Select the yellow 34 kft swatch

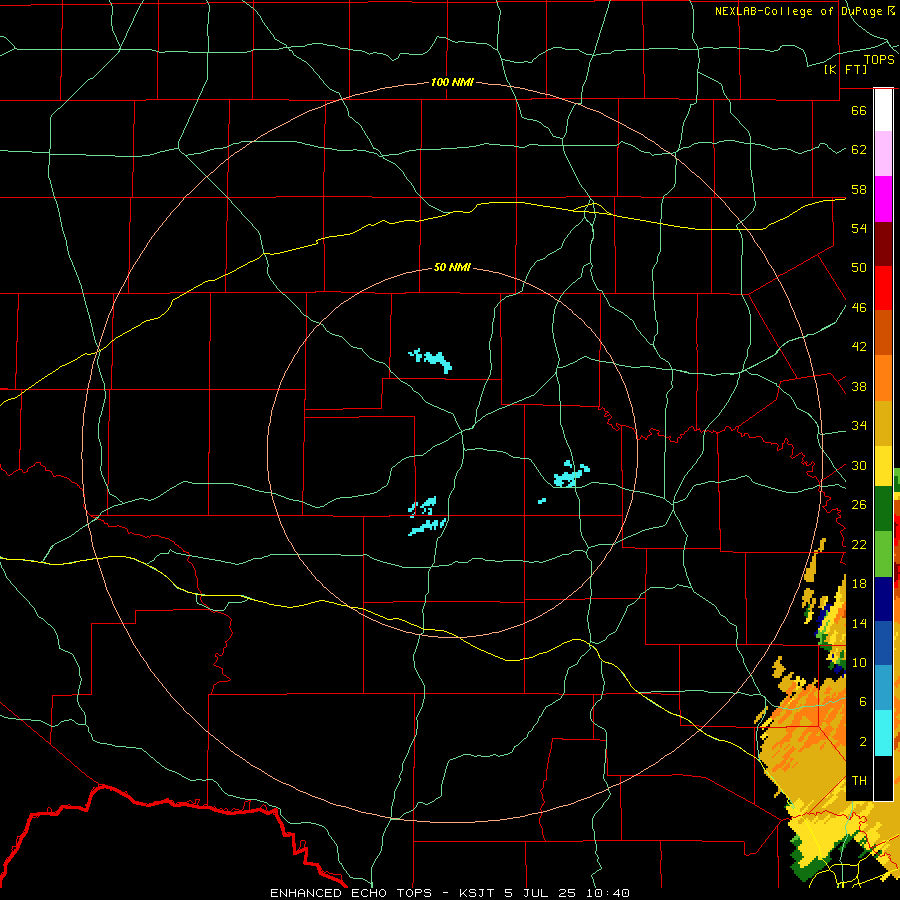pyautogui.click(x=883, y=466)
